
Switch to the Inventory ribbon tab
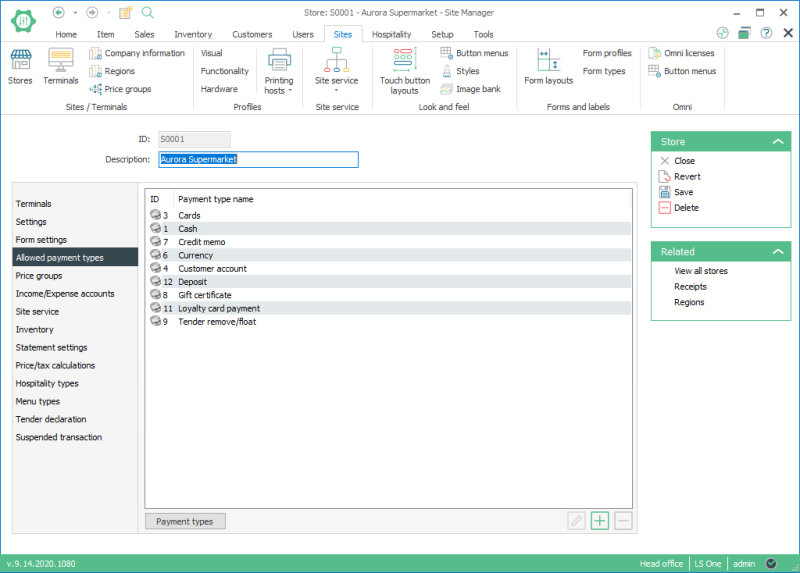tap(193, 34)
